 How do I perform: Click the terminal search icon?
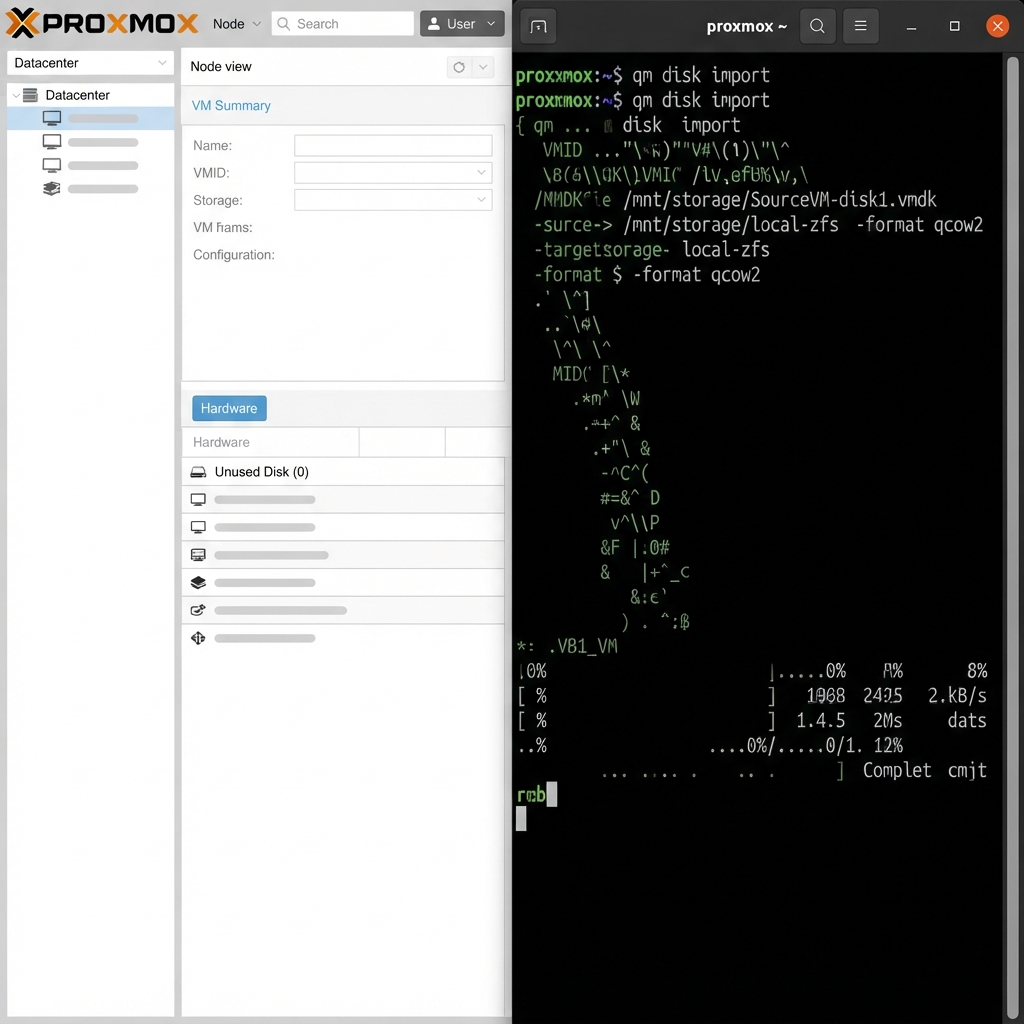pos(817,27)
